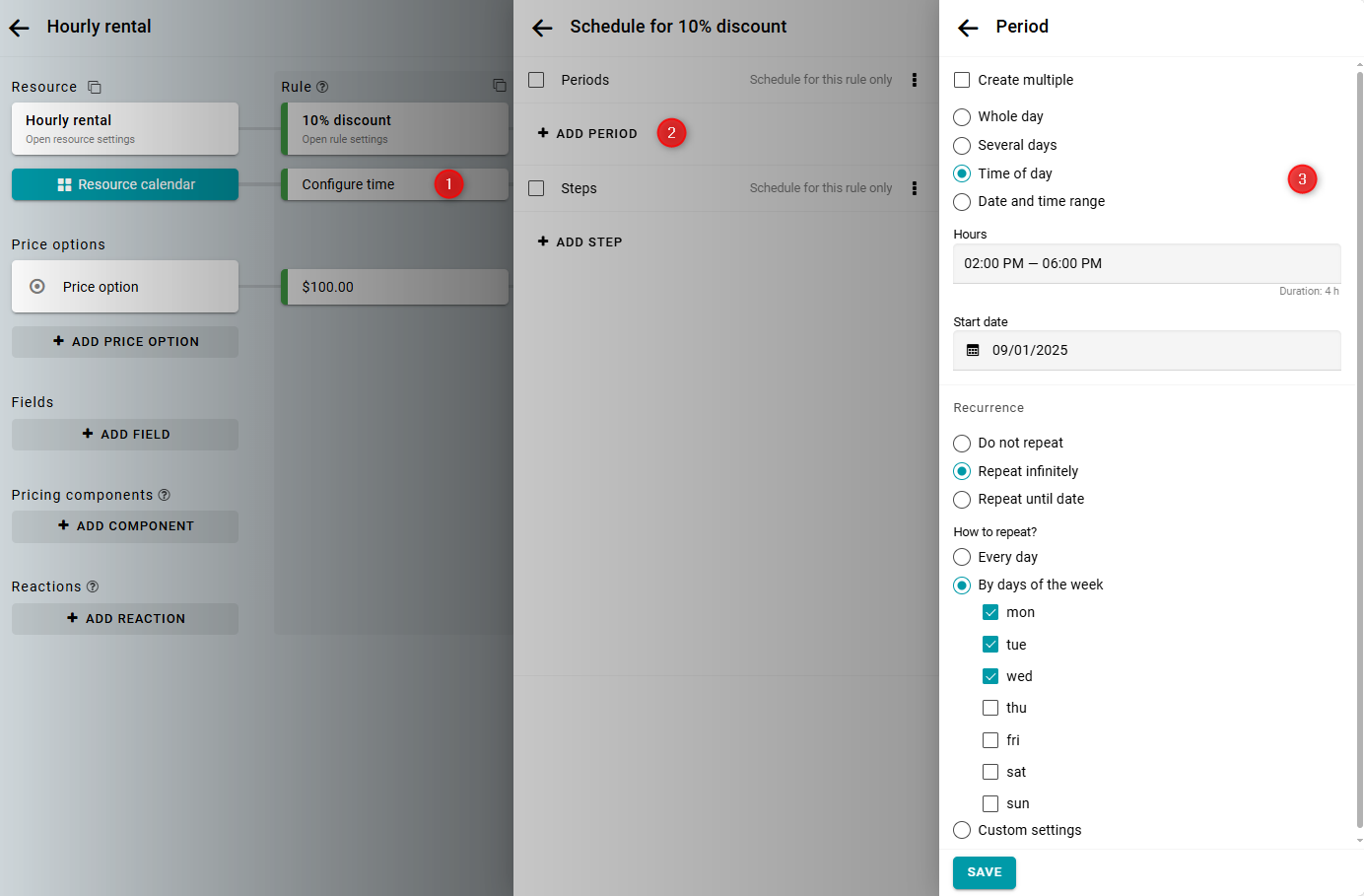
Task: Open the Resource calendar
Action: pos(125,184)
